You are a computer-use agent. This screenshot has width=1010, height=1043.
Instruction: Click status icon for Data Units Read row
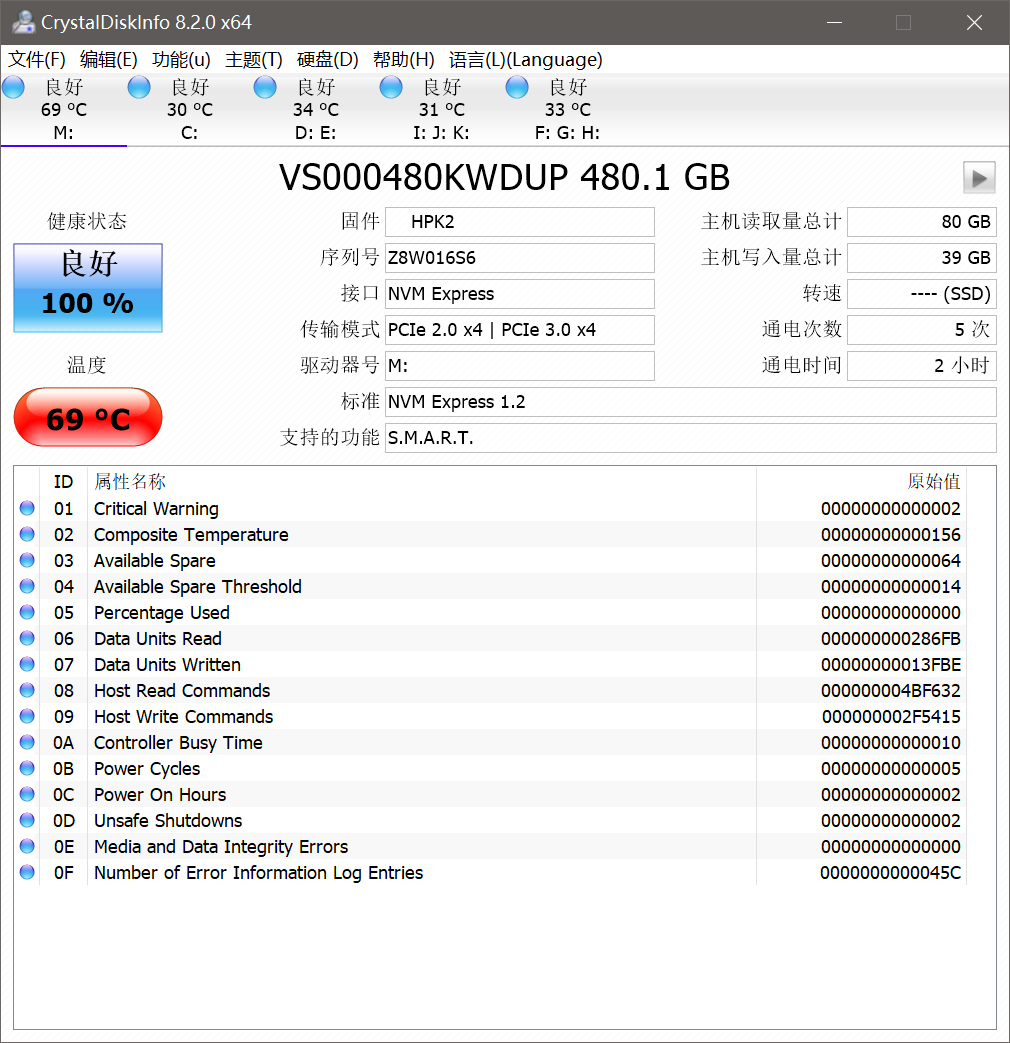(27, 638)
